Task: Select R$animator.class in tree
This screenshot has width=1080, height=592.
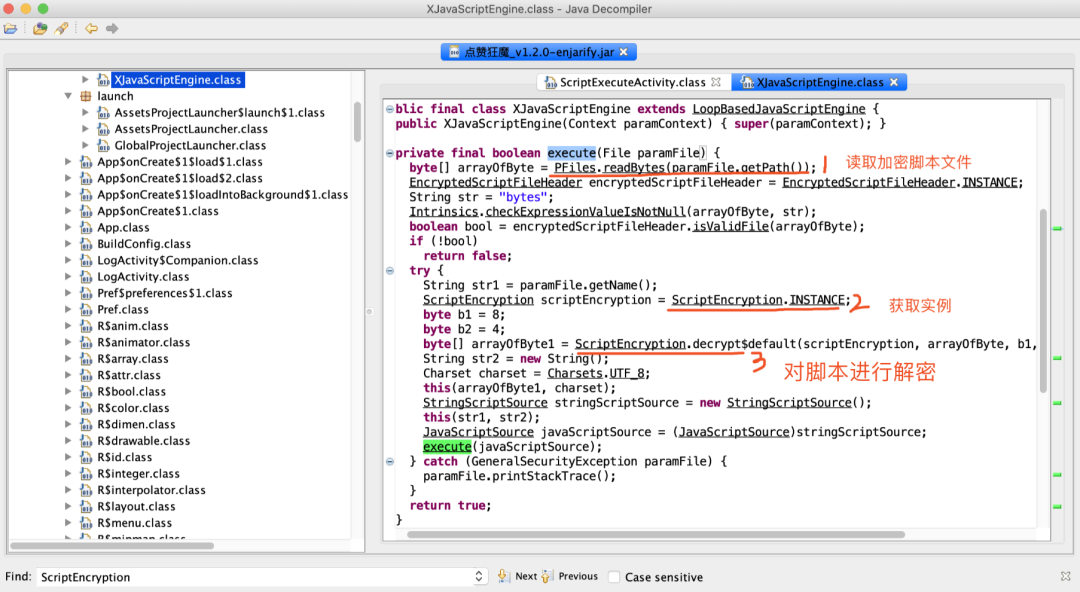Action: [x=143, y=343]
